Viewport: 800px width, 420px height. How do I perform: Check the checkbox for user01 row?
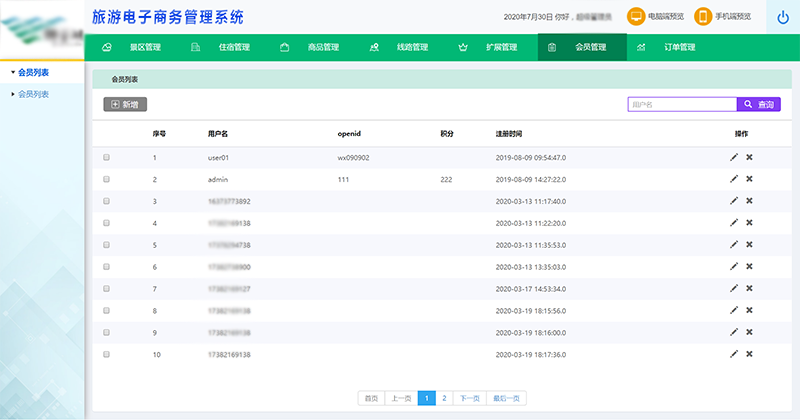point(107,157)
